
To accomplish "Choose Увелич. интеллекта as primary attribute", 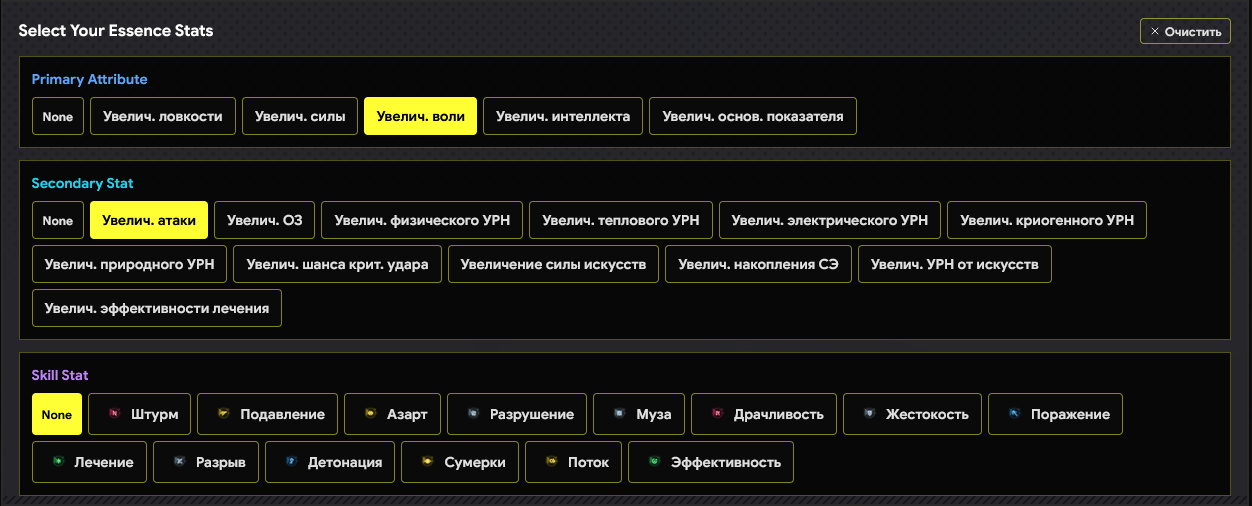I will tap(562, 116).
